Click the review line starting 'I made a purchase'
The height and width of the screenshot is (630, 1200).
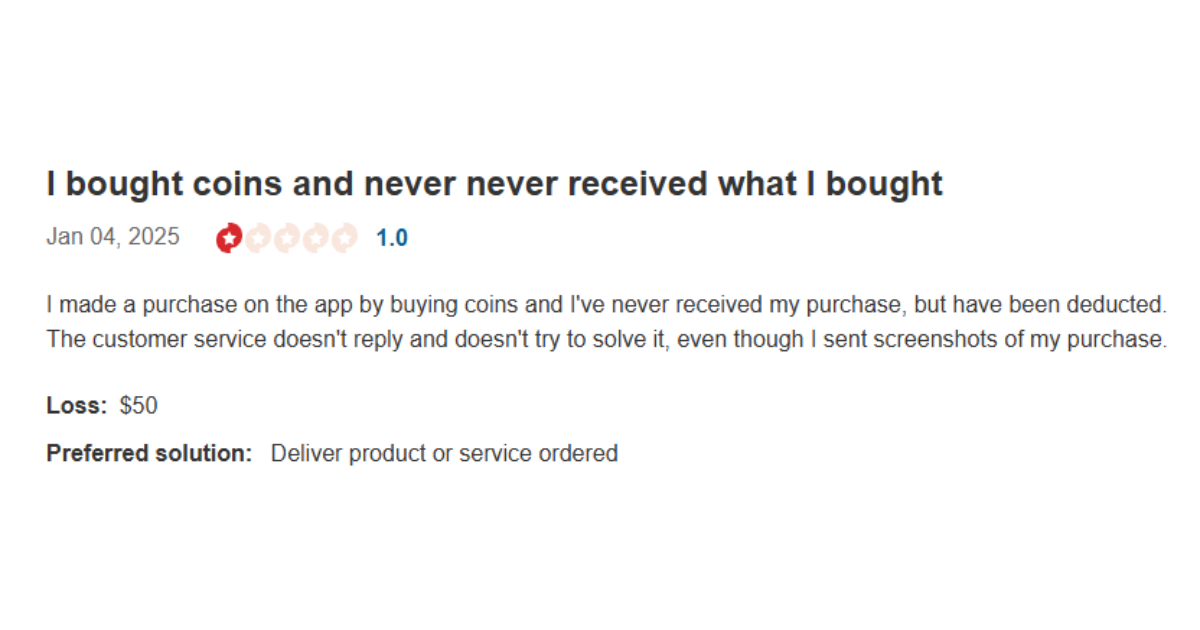pyautogui.click(x=606, y=305)
